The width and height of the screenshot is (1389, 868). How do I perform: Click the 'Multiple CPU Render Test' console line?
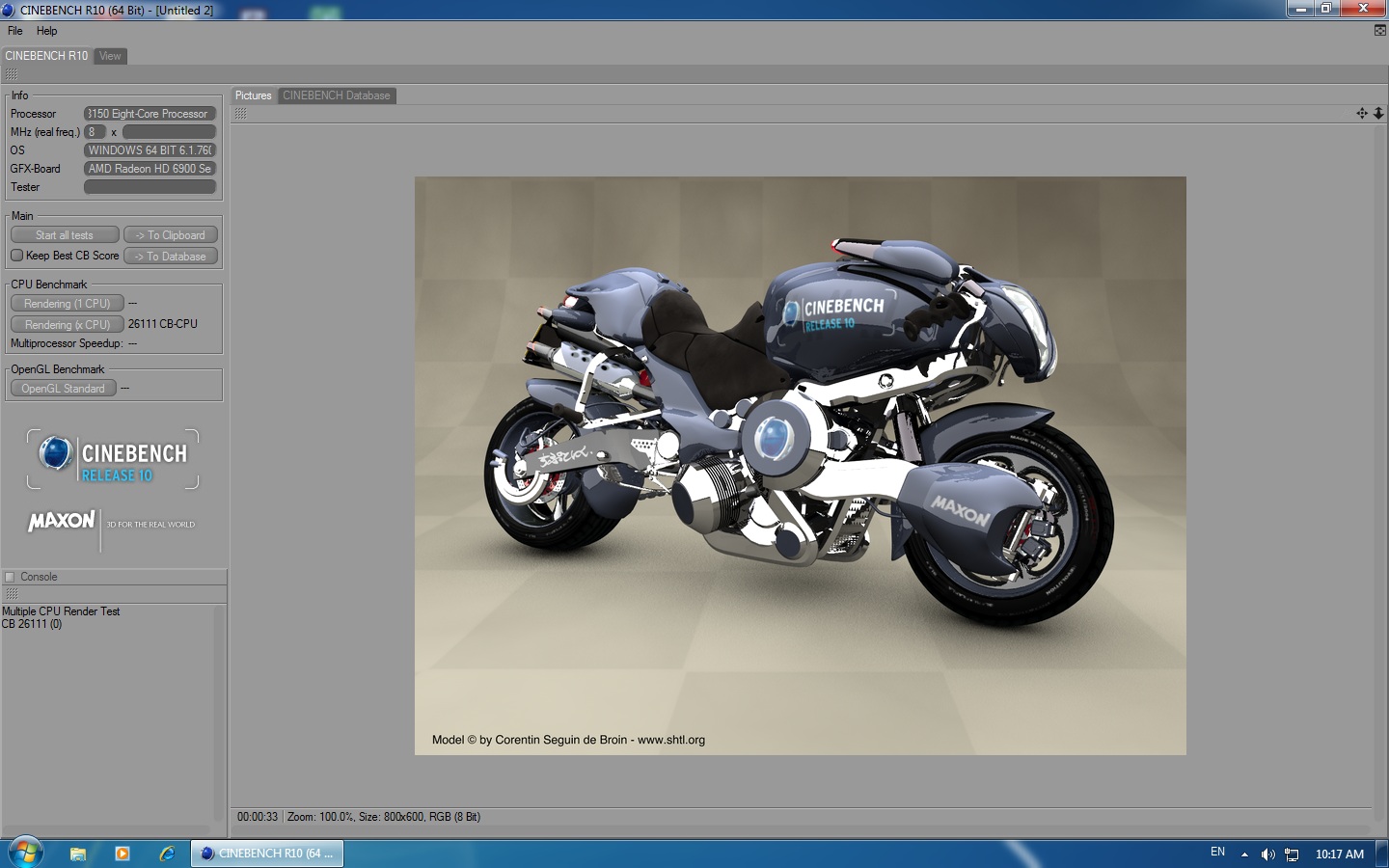click(61, 611)
